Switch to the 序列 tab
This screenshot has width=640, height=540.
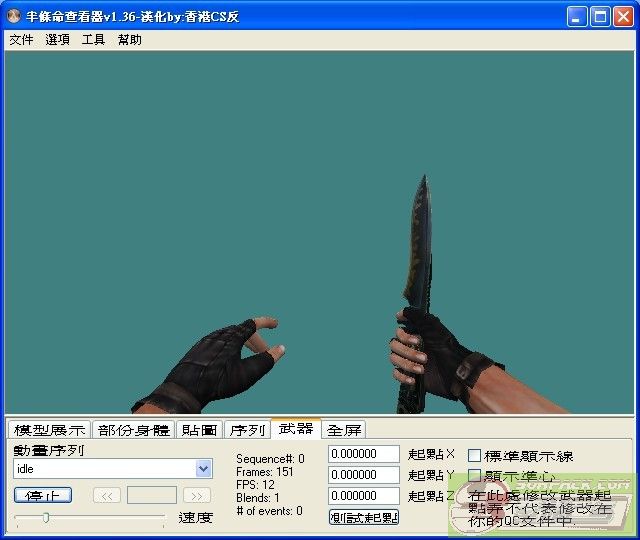(x=247, y=430)
